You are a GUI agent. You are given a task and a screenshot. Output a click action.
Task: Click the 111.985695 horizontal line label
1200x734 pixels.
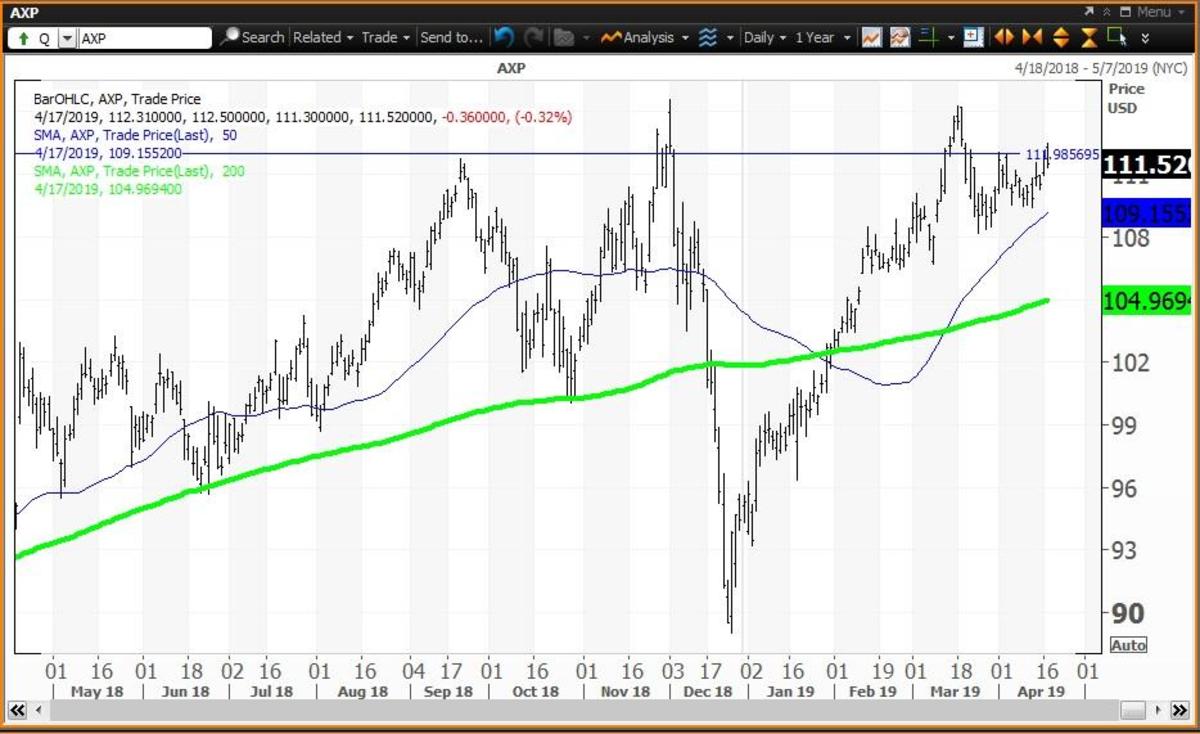click(x=1061, y=154)
